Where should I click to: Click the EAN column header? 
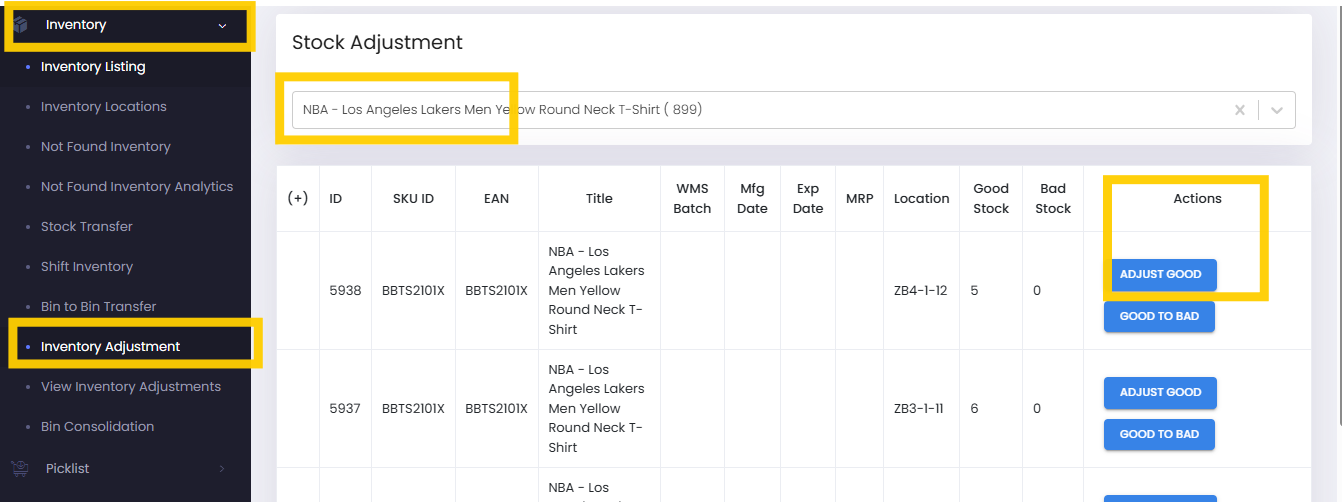496,199
